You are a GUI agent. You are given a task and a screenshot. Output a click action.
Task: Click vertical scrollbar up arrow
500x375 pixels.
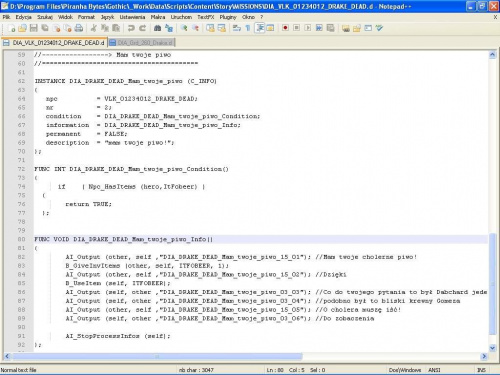[492, 55]
